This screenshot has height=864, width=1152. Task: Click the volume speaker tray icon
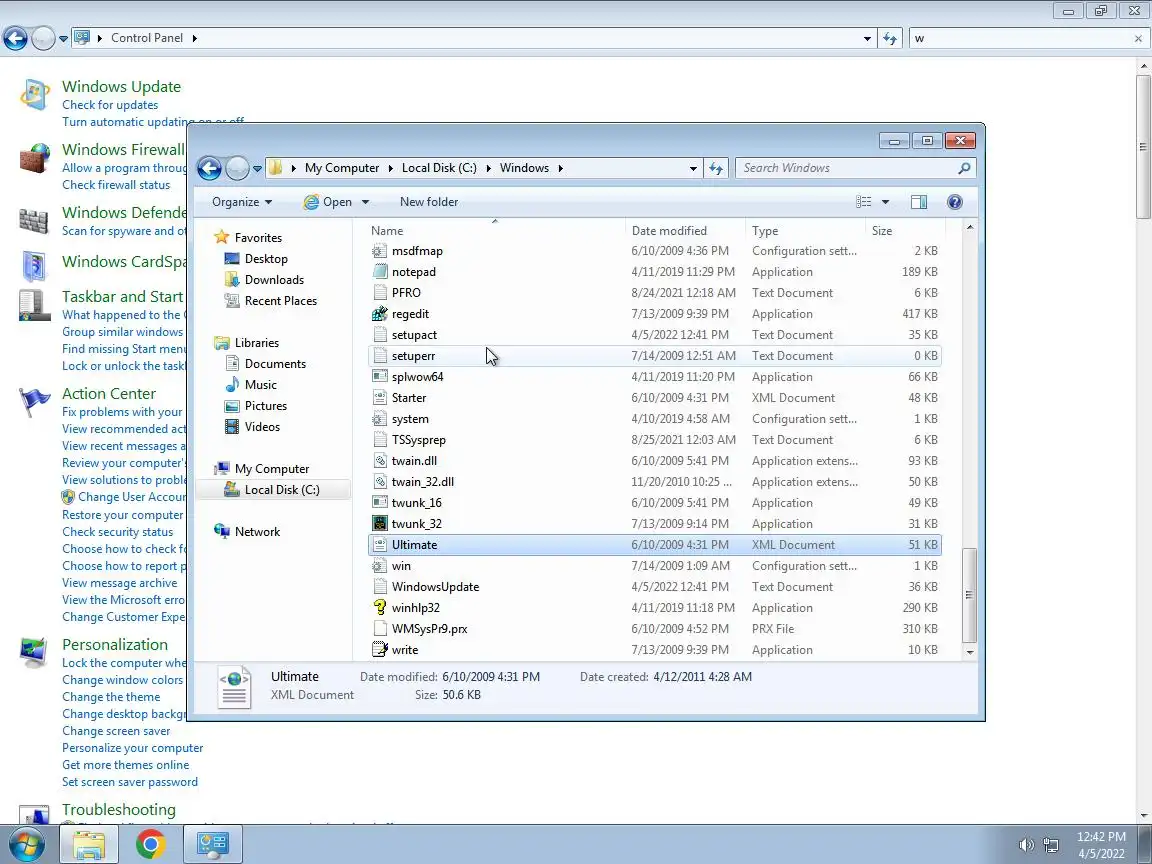click(1026, 845)
